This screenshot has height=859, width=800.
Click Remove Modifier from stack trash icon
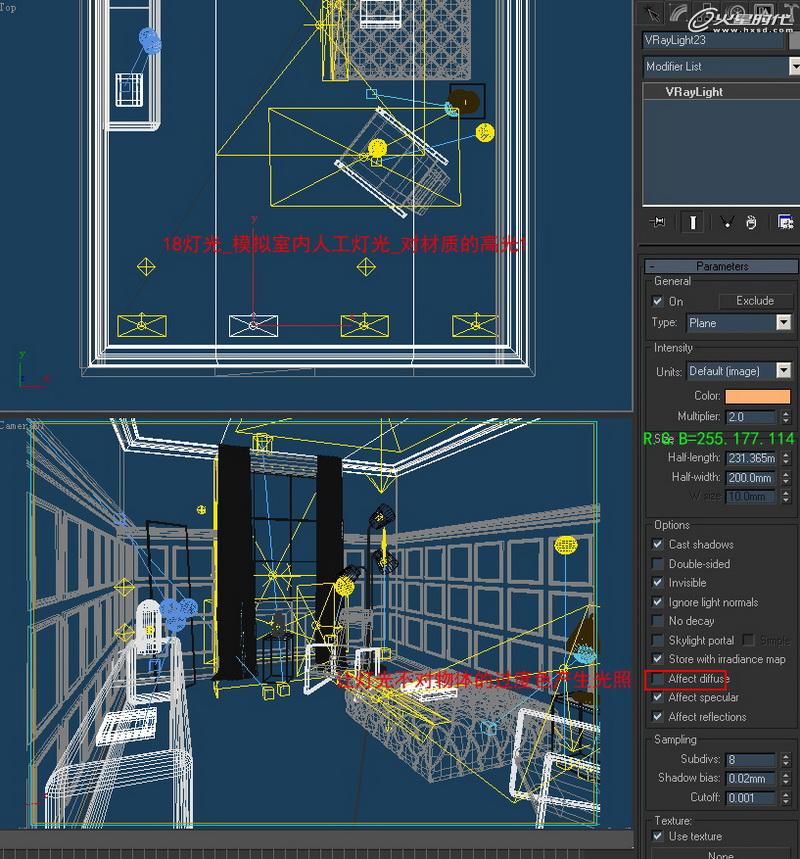751,222
